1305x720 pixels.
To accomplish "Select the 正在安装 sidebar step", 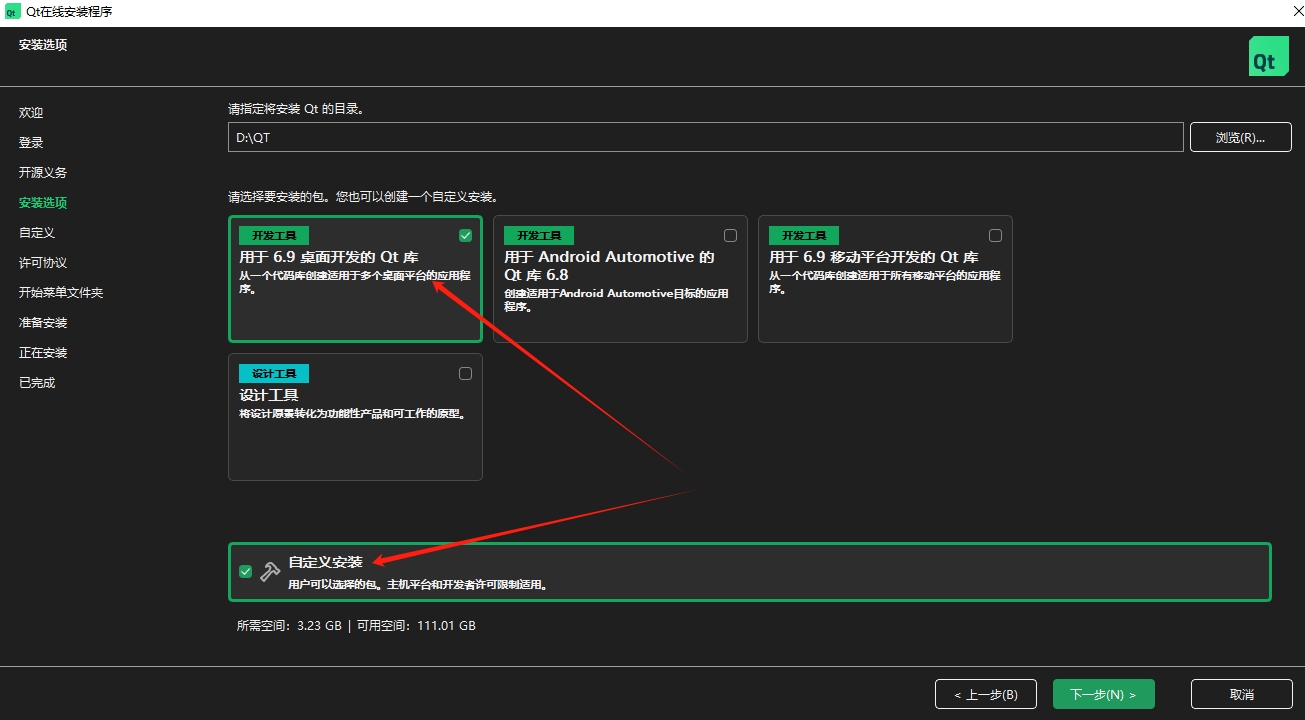I will click(x=43, y=352).
